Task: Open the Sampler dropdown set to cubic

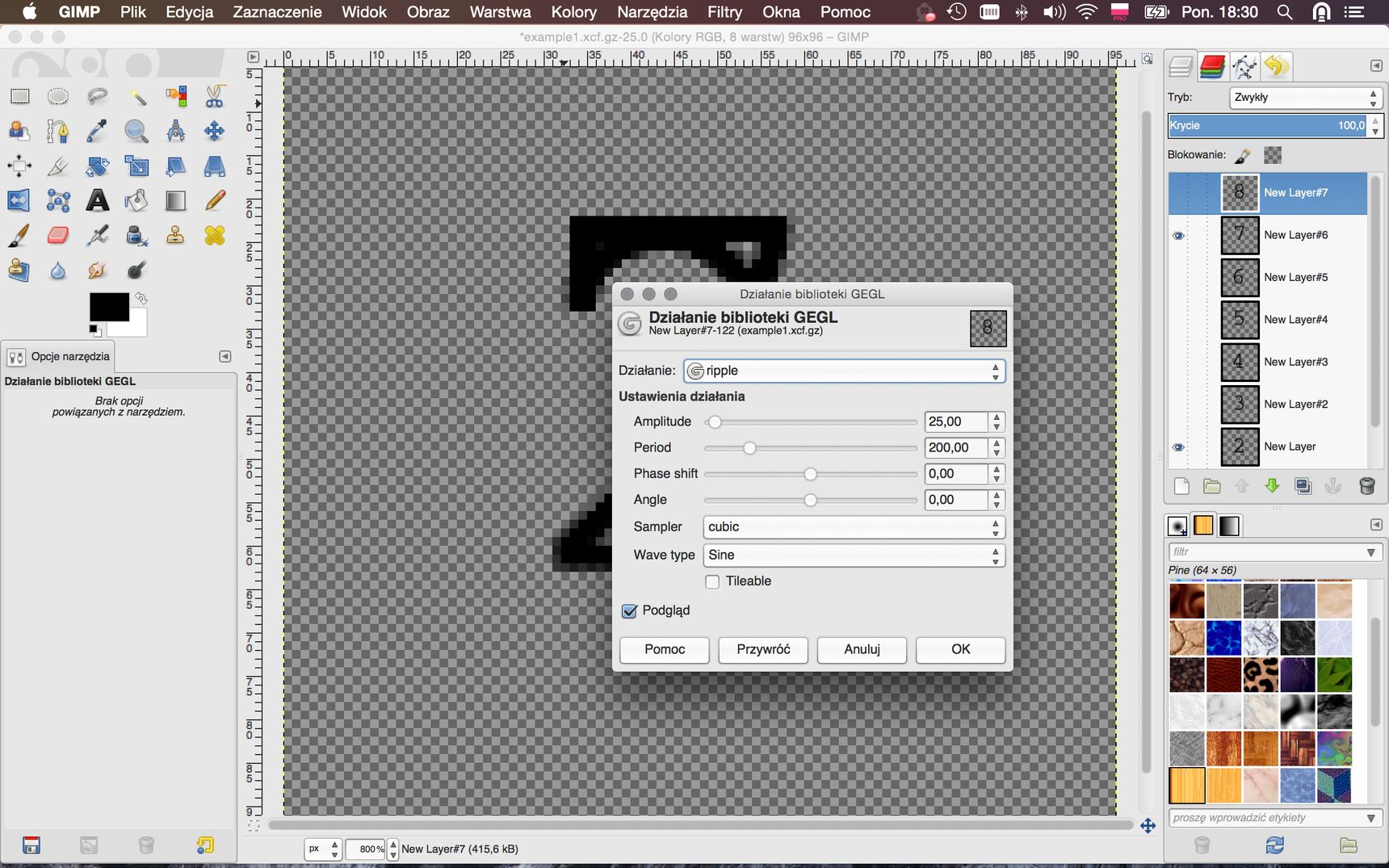Action: pos(854,527)
